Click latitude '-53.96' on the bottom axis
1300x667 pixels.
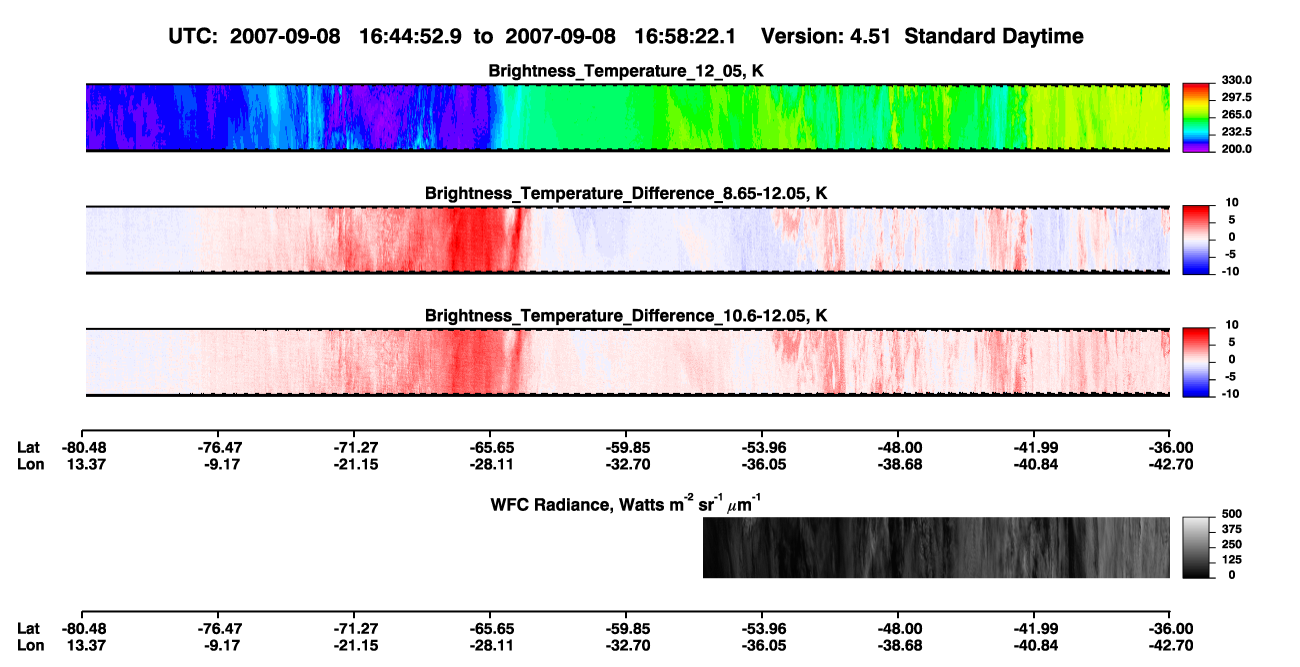pyautogui.click(x=762, y=628)
